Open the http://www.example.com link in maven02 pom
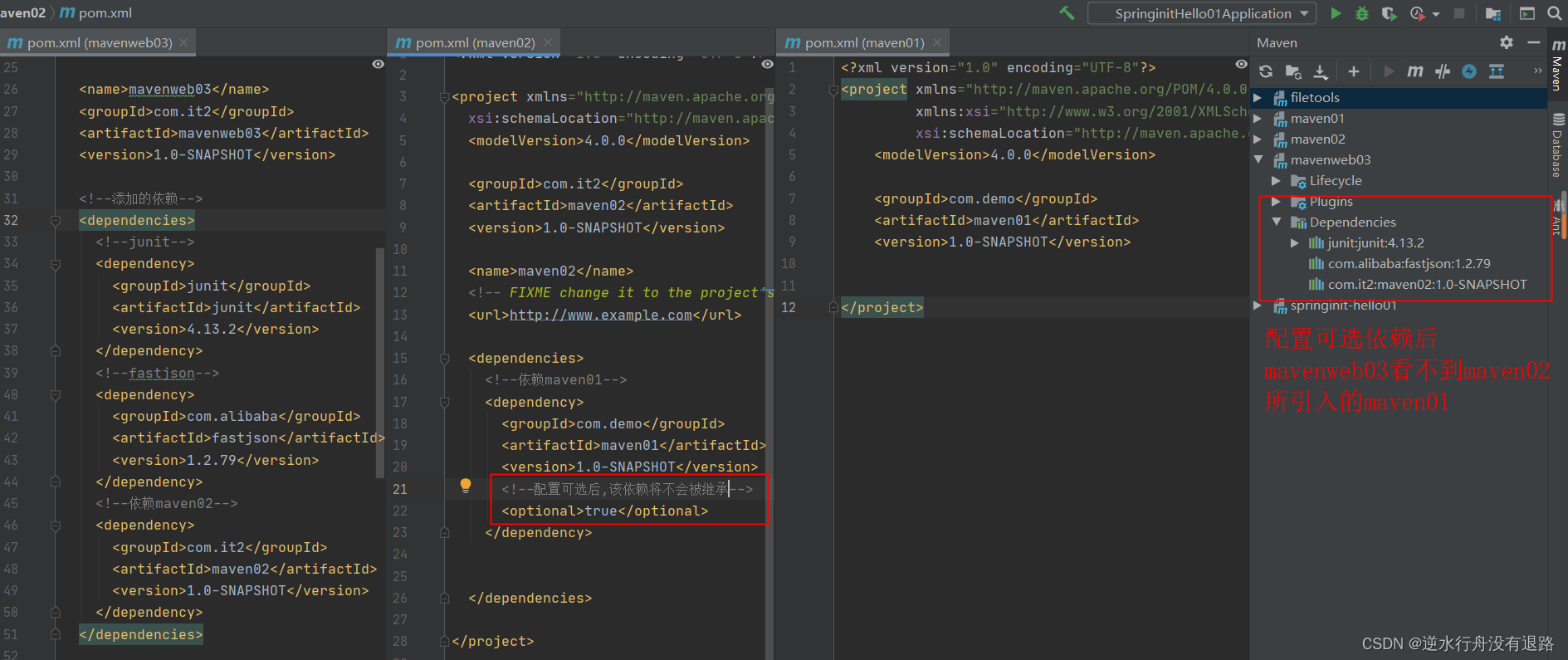The height and width of the screenshot is (660, 1568). (x=601, y=315)
